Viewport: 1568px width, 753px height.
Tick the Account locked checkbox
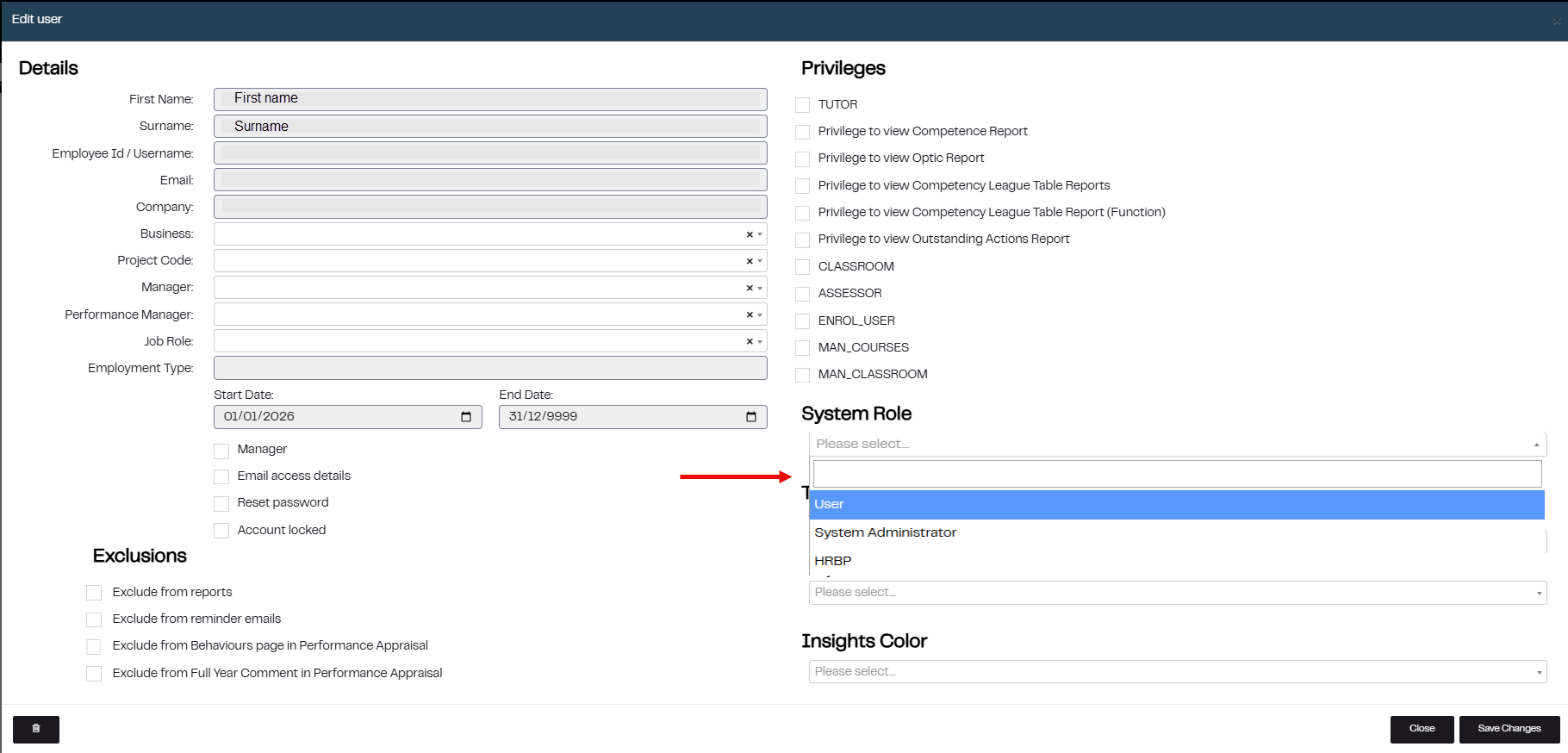point(221,531)
